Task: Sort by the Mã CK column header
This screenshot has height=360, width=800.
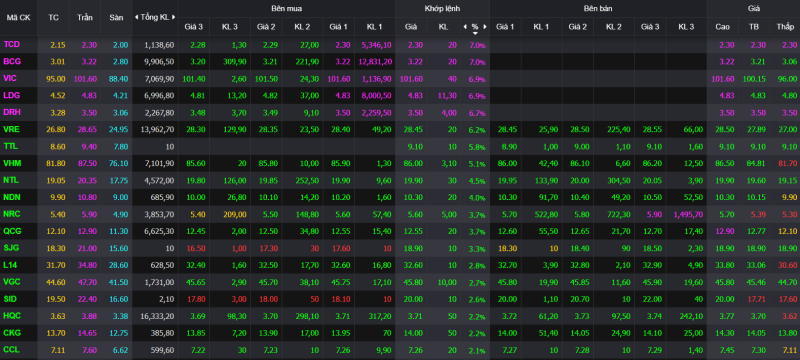Action: [18, 17]
